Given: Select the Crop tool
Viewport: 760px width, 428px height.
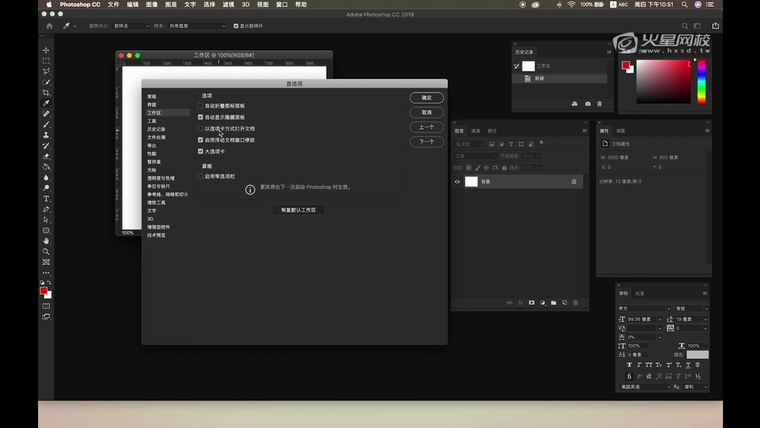Looking at the screenshot, I should click(x=46, y=93).
